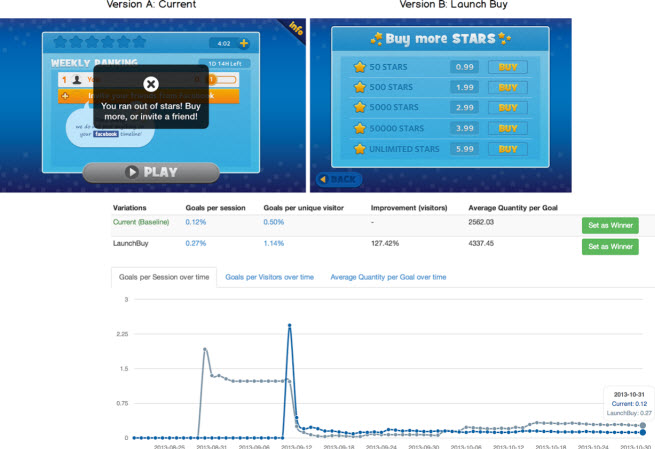
Task: Open the 0.12% goals per session value
Action: click(195, 222)
